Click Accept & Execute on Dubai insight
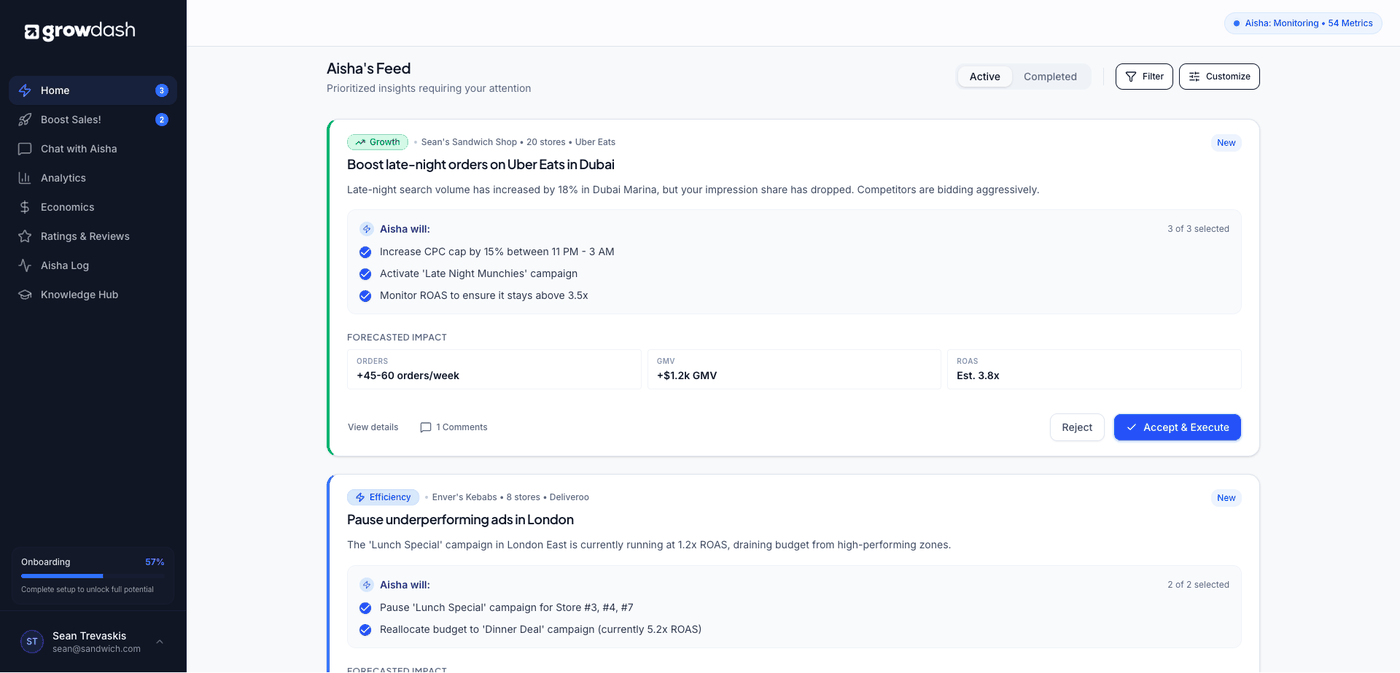Image resolution: width=1400 pixels, height=673 pixels. tap(1177, 427)
